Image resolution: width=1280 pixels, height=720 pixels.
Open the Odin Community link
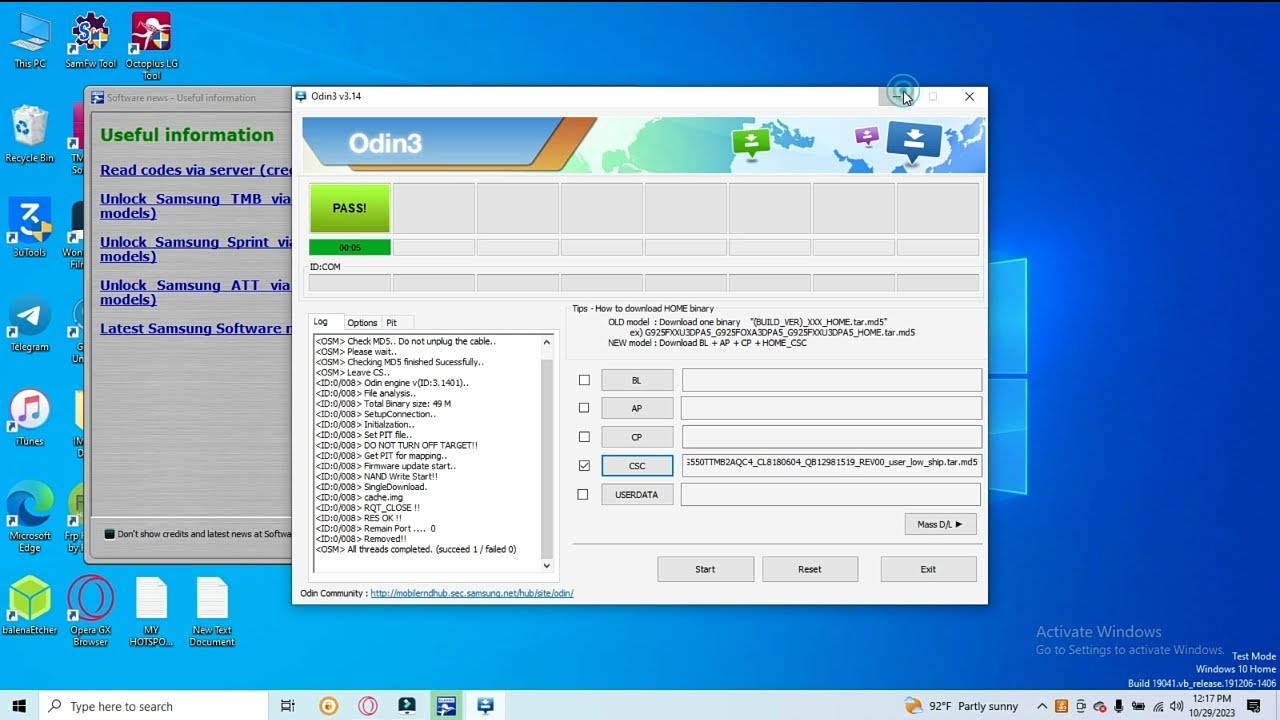click(x=472, y=593)
